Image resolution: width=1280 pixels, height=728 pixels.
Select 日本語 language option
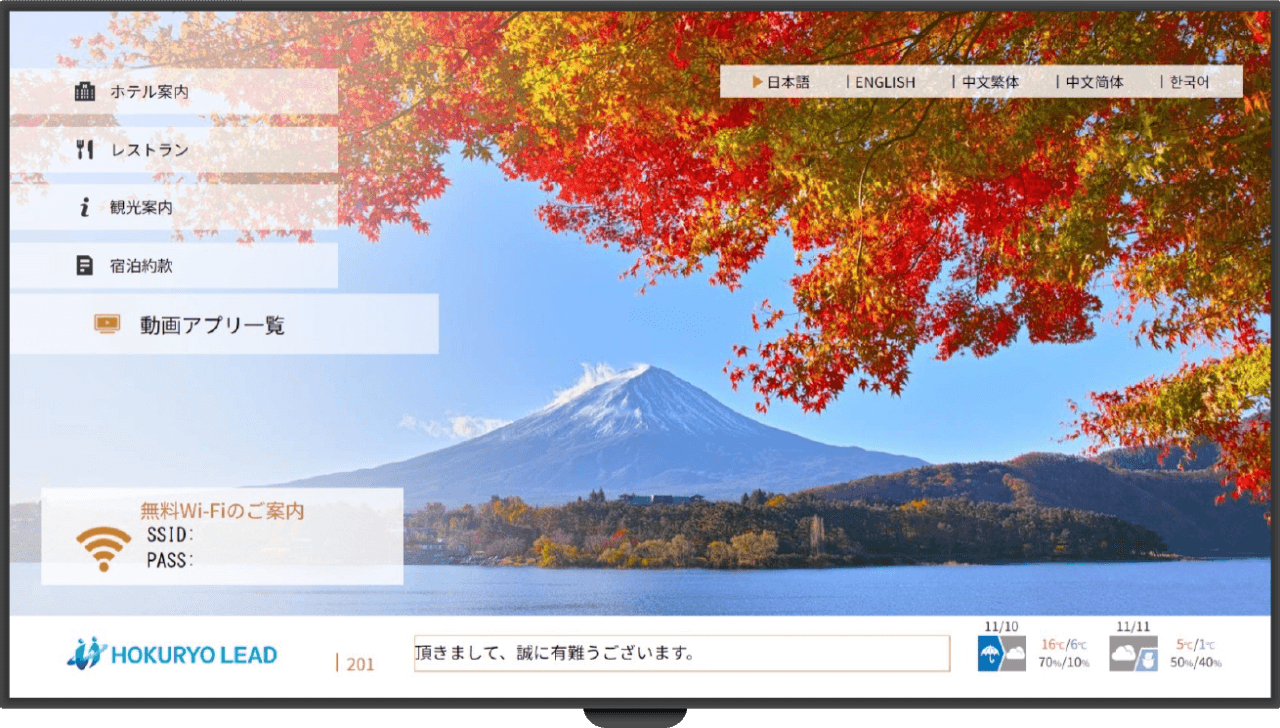787,82
